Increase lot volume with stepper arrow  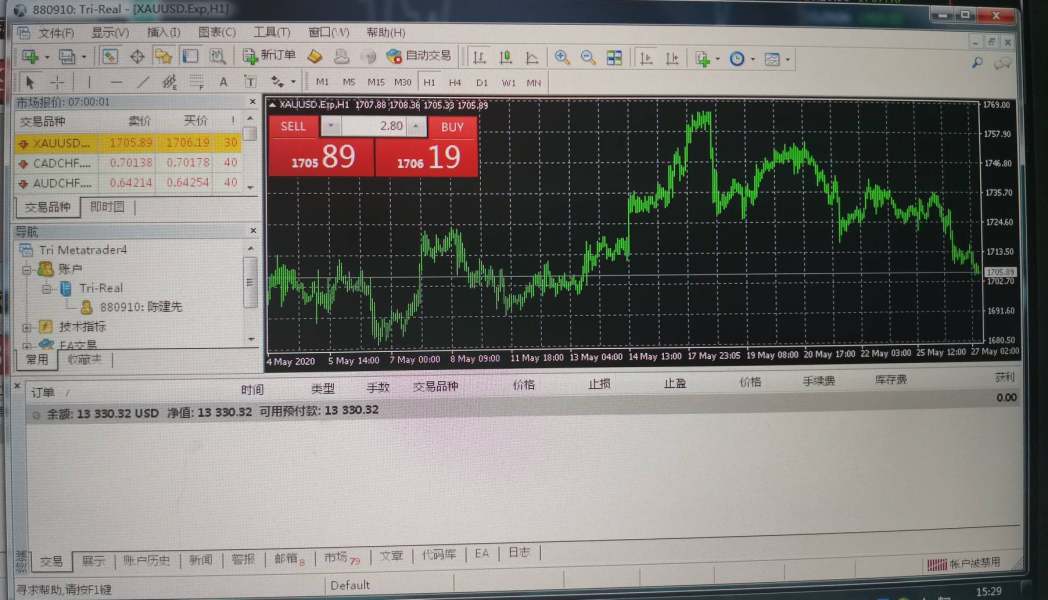pos(416,126)
